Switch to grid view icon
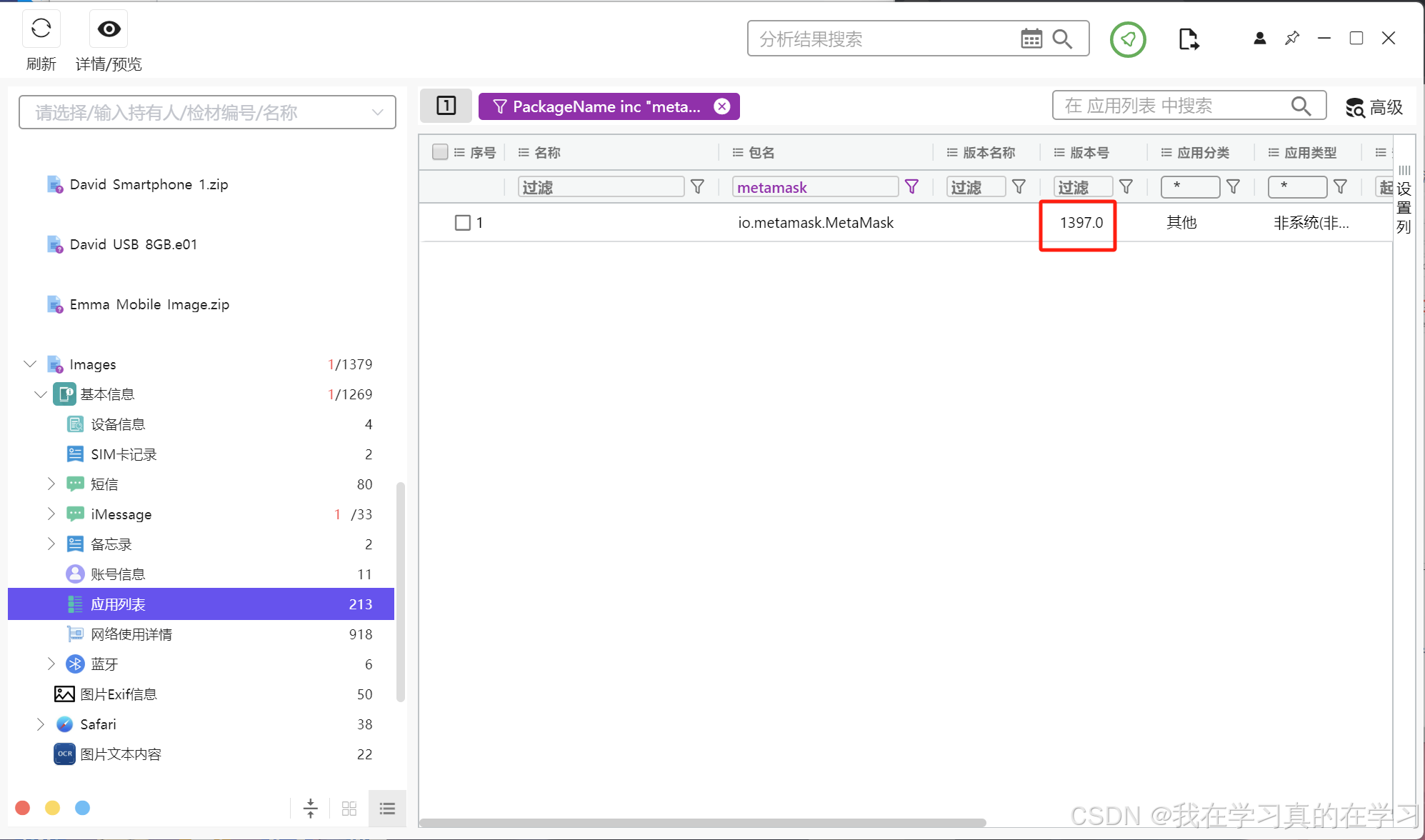The image size is (1425, 840). click(x=349, y=809)
